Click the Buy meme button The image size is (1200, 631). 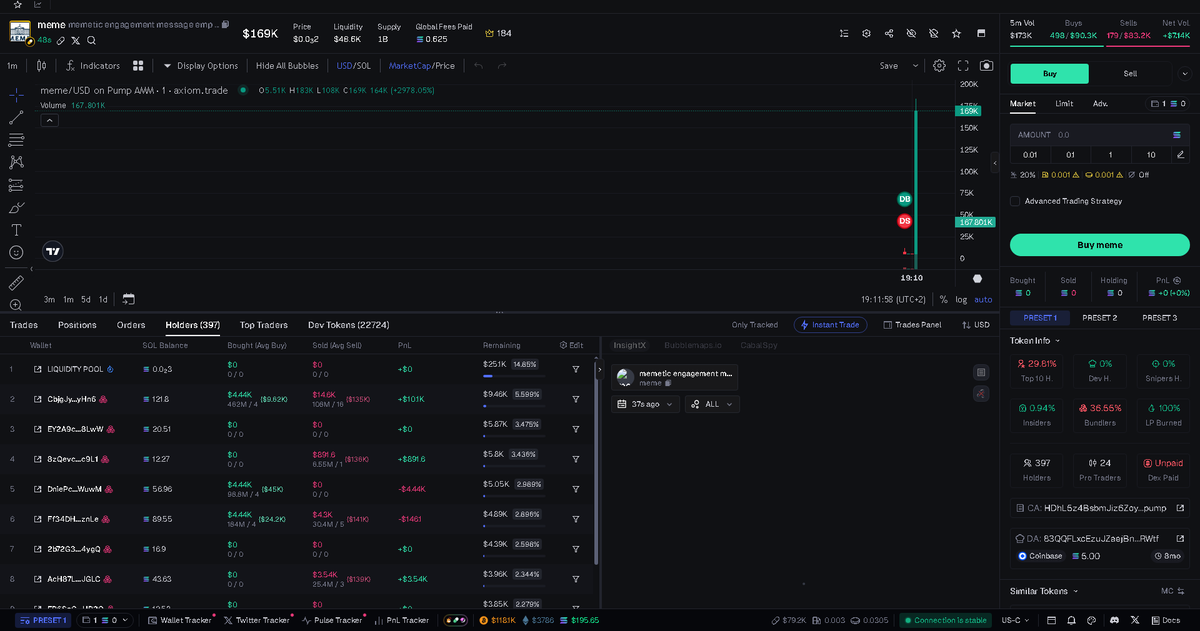(x=1099, y=245)
